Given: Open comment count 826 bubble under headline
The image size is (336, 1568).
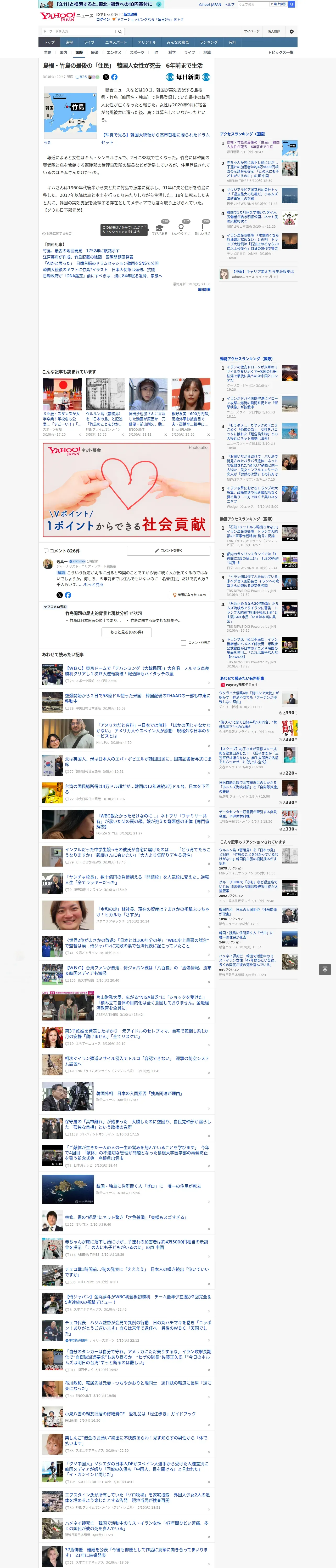Looking at the screenshot, I should pos(81,77).
